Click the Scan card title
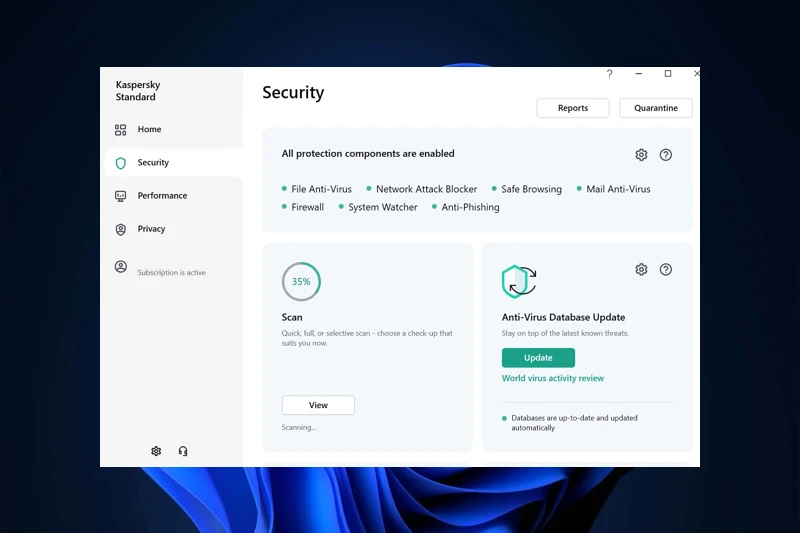 pos(292,317)
